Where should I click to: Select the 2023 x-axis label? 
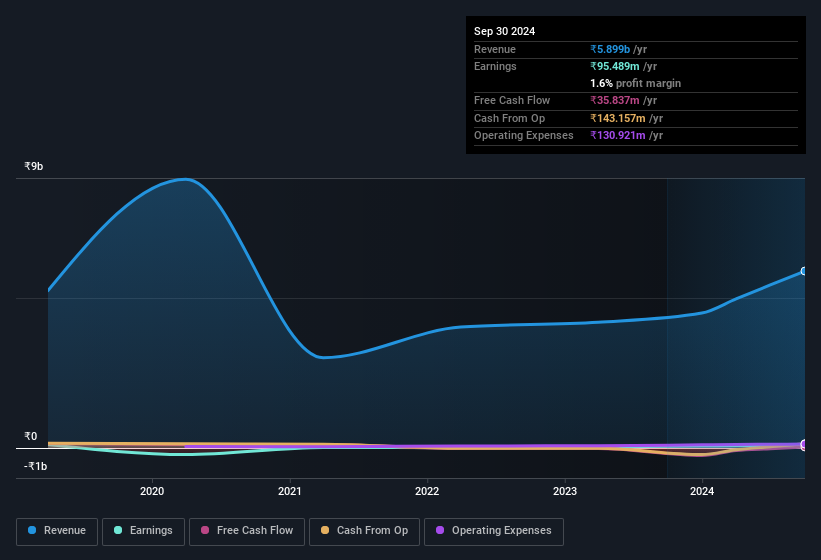564,491
